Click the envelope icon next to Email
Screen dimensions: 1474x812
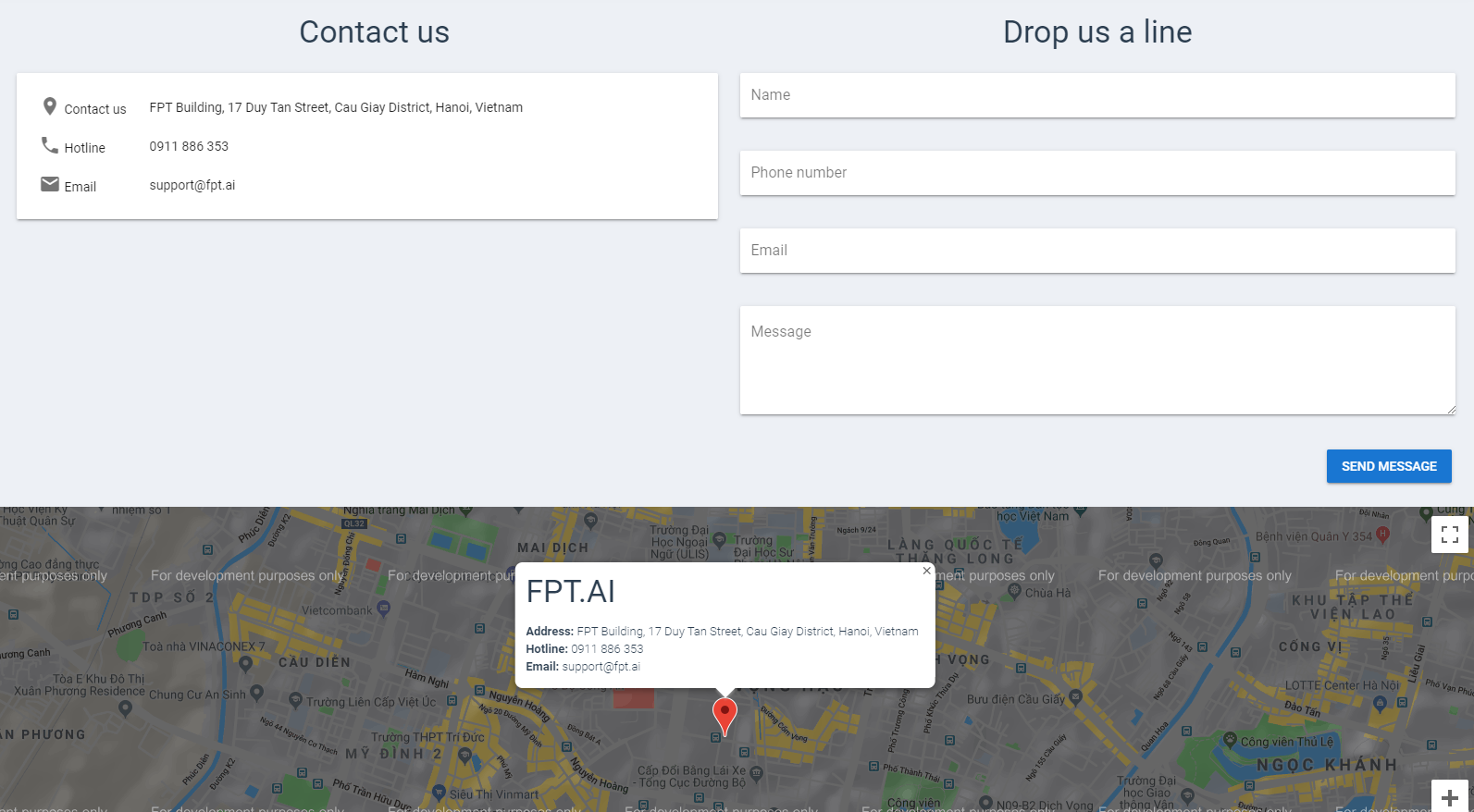pyautogui.click(x=50, y=184)
